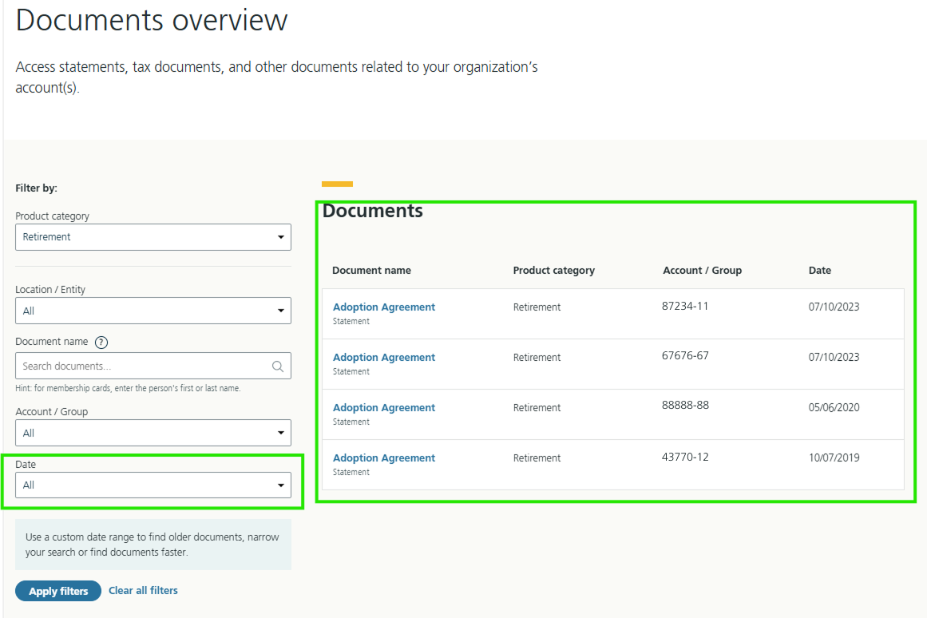Click the Date column header
The height and width of the screenshot is (618, 927).
[820, 270]
